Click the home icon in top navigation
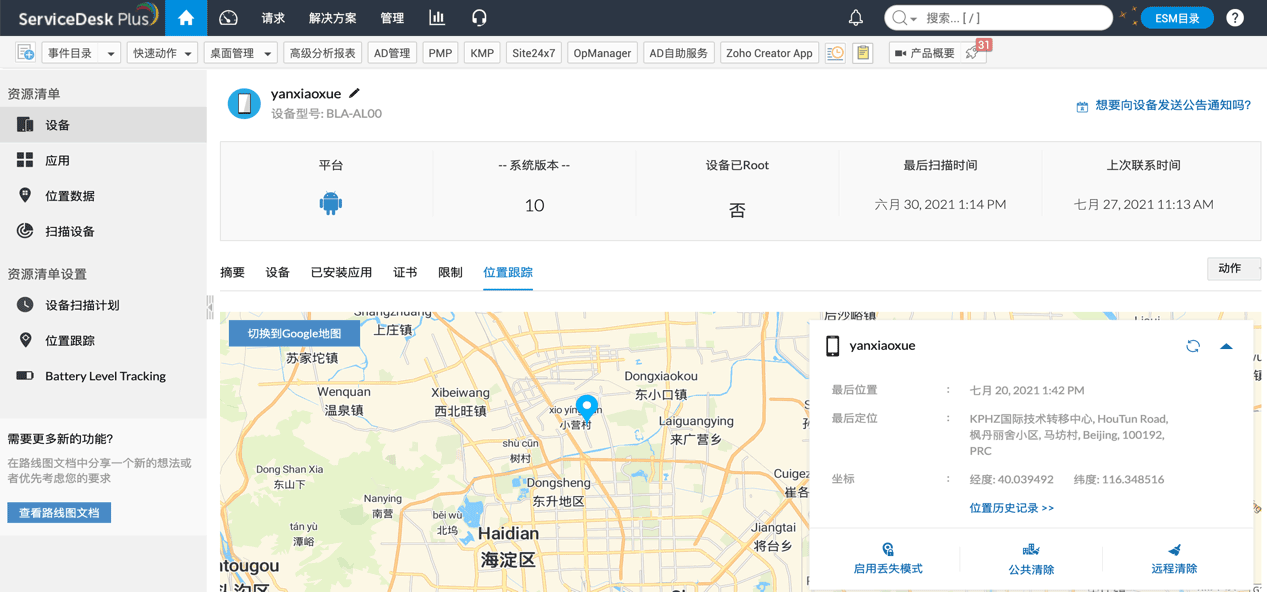The image size is (1267, 592). pyautogui.click(x=185, y=17)
